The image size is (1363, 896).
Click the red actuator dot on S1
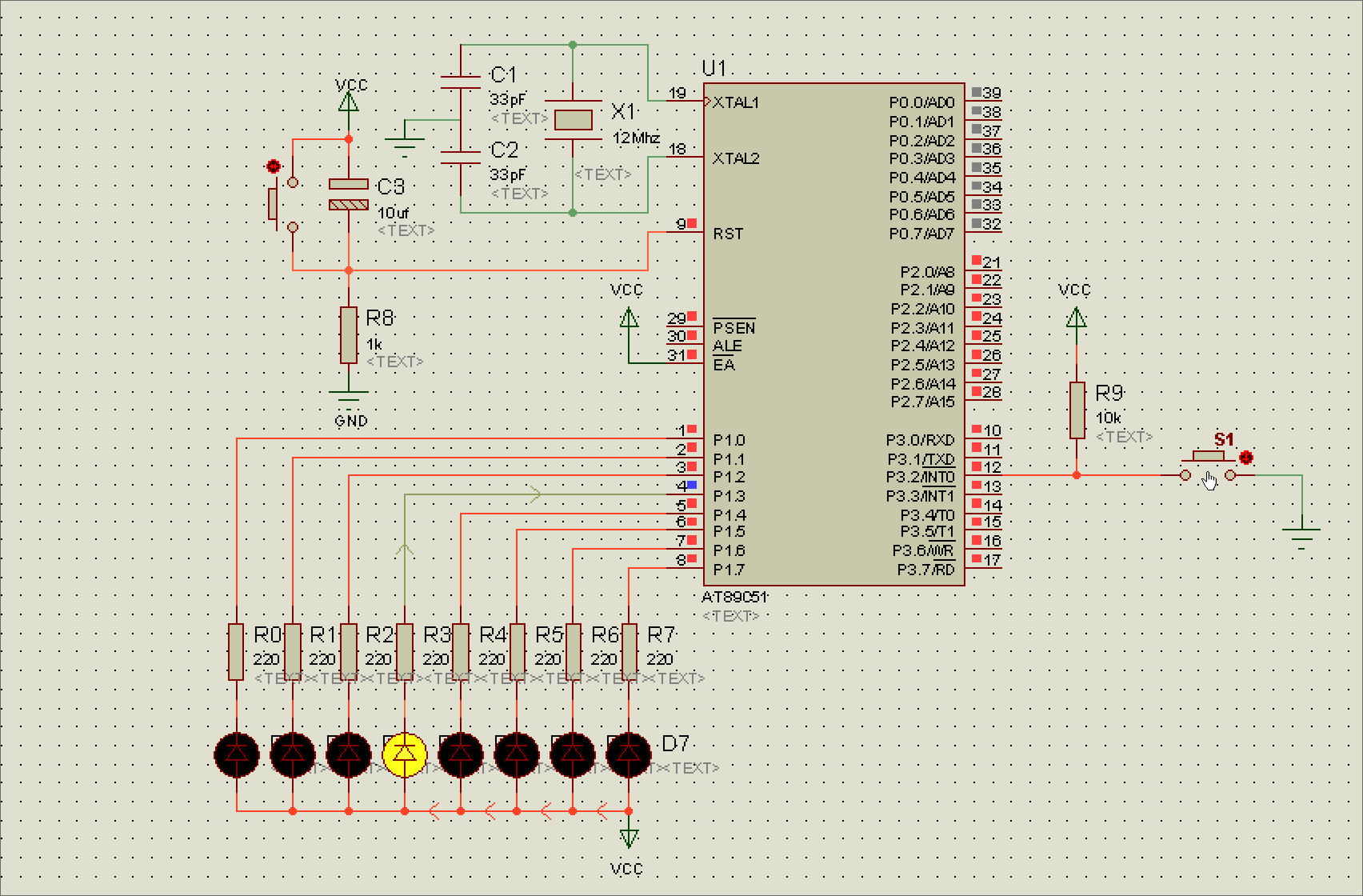pyautogui.click(x=1245, y=458)
